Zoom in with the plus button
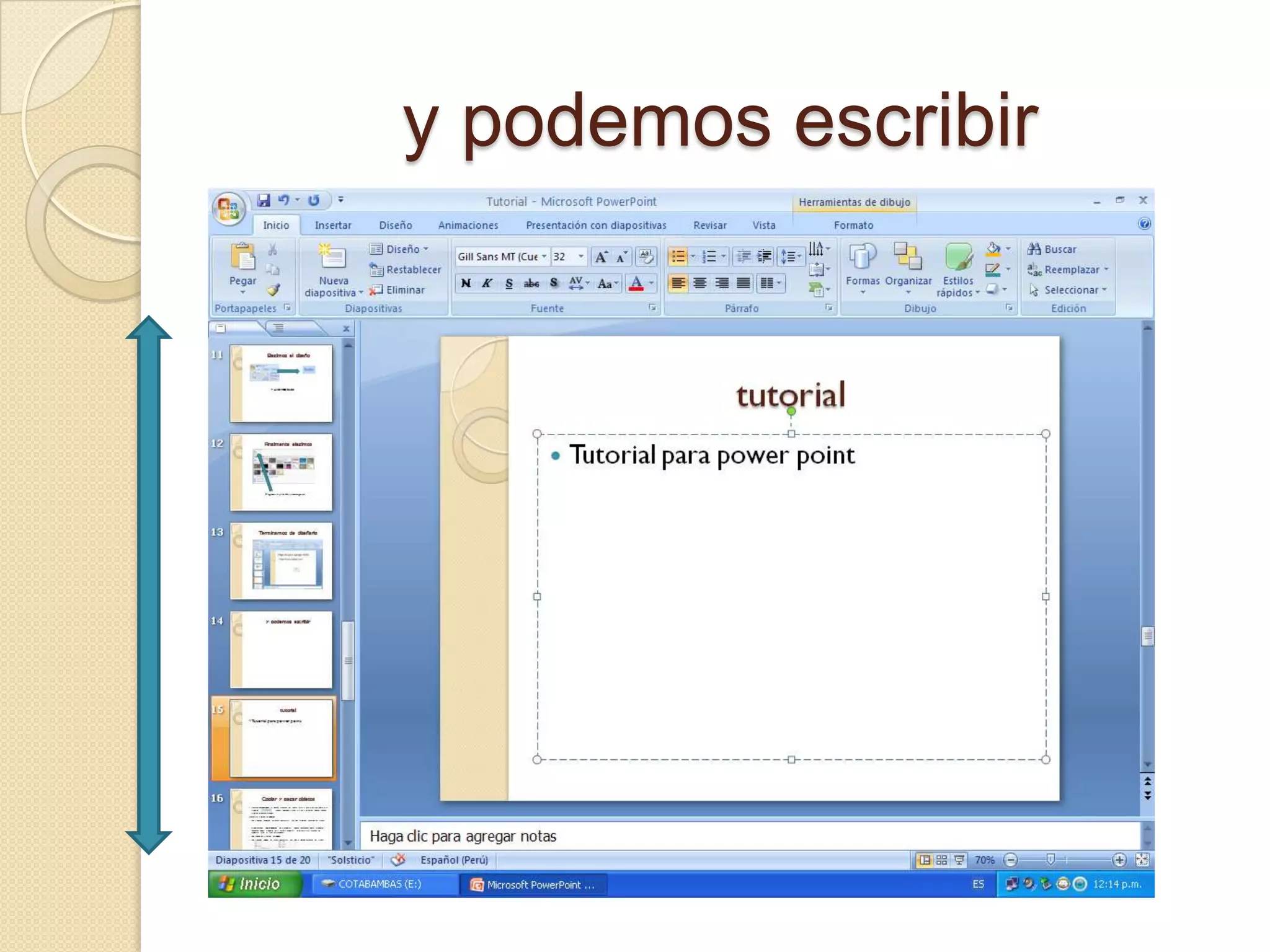Viewport: 1270px width, 952px height. coord(1119,860)
